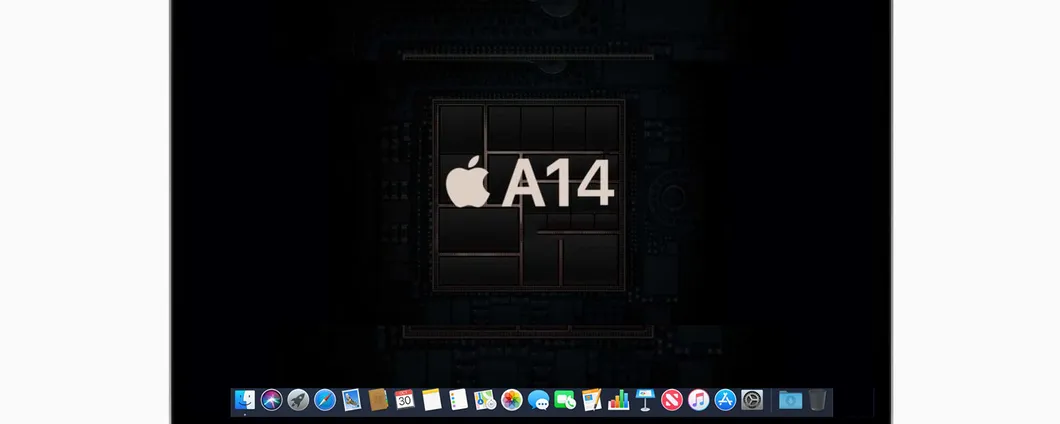Open Contacts brown book icon
Image resolution: width=1060 pixels, height=424 pixels.
[x=378, y=400]
